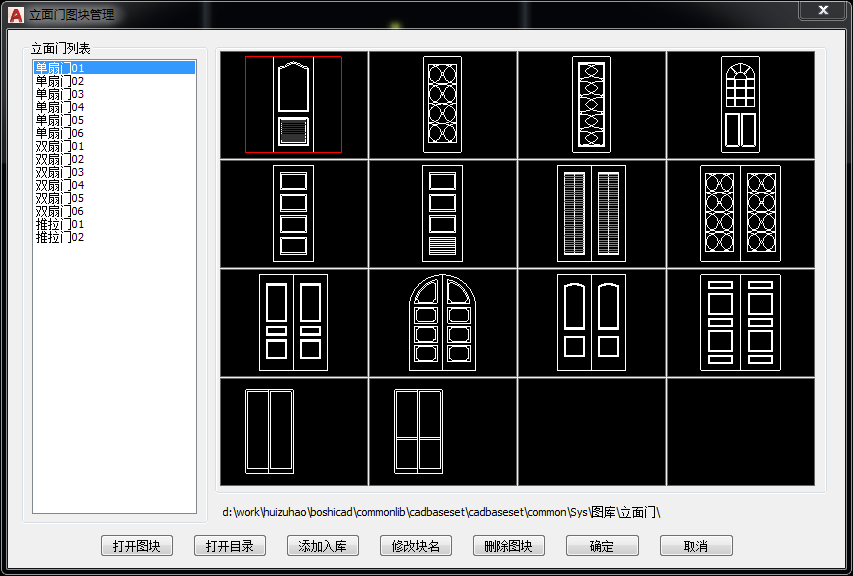Select double door with circle lattice pattern
Viewport: 853px width, 576px height.
click(741, 214)
